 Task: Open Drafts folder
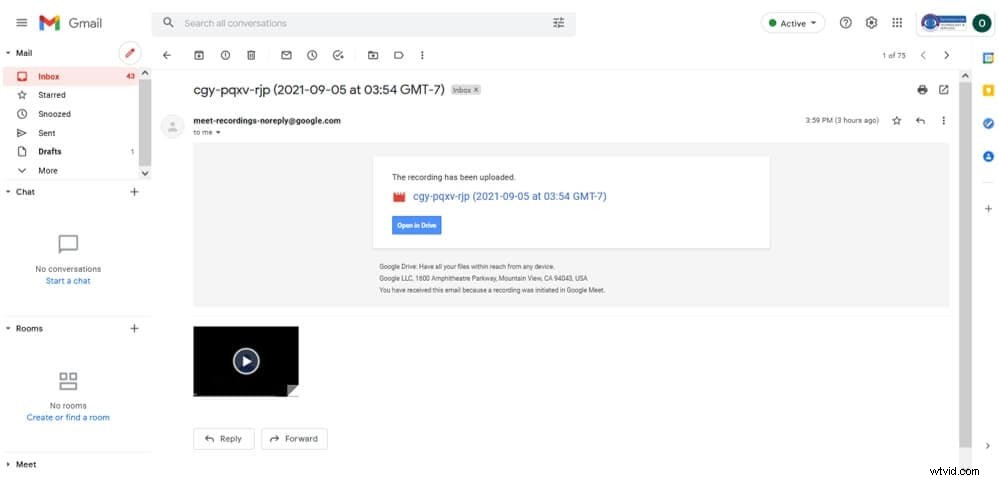[x=70, y=152]
